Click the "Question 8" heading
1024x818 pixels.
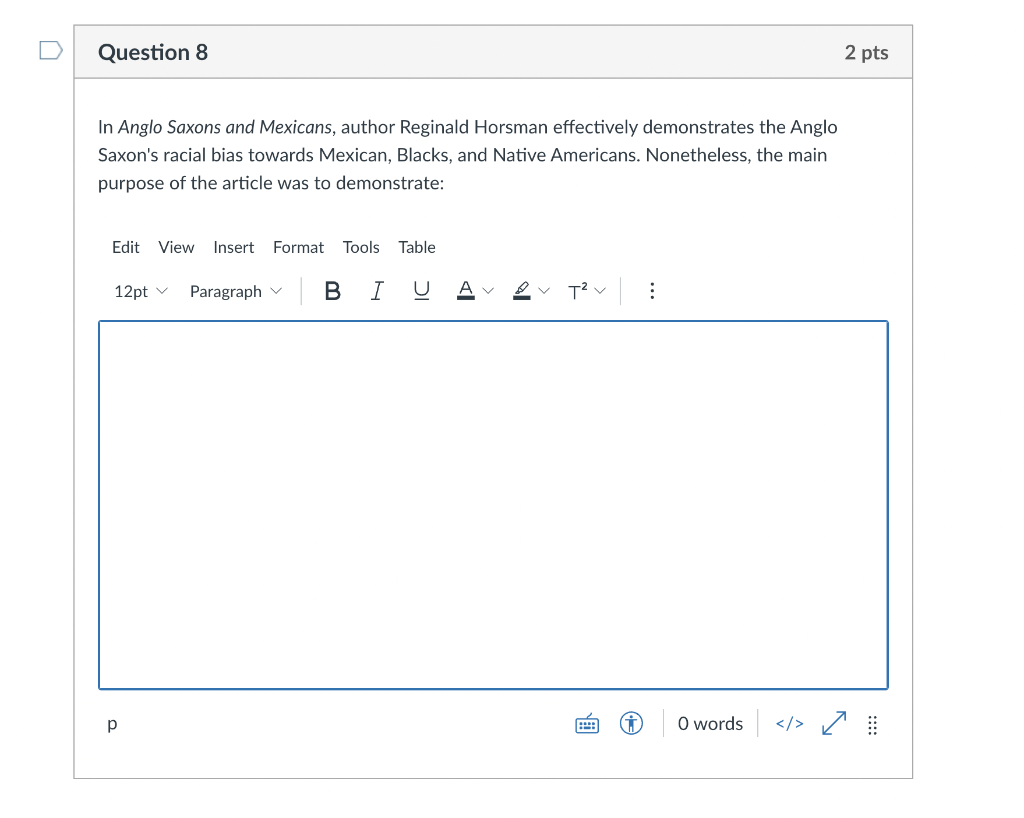153,52
